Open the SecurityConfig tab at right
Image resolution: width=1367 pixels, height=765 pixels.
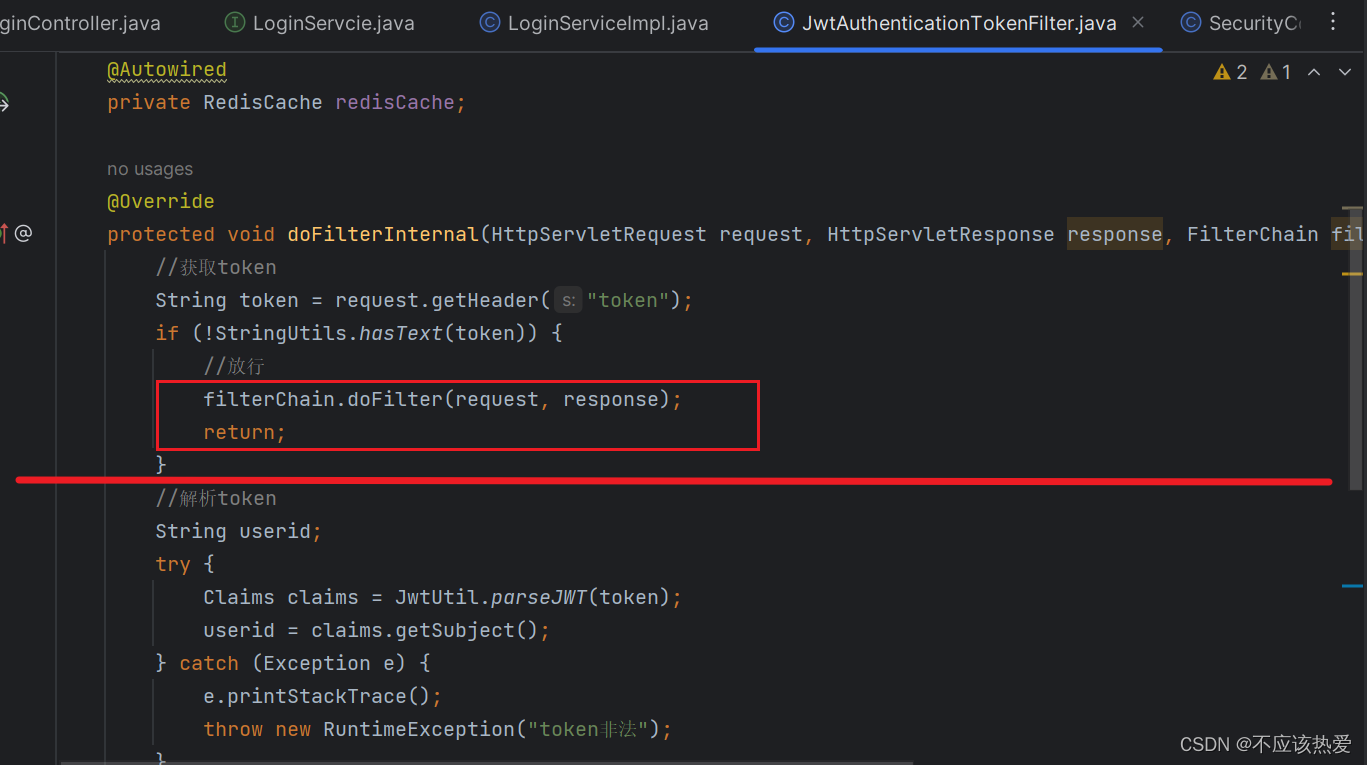click(1240, 23)
